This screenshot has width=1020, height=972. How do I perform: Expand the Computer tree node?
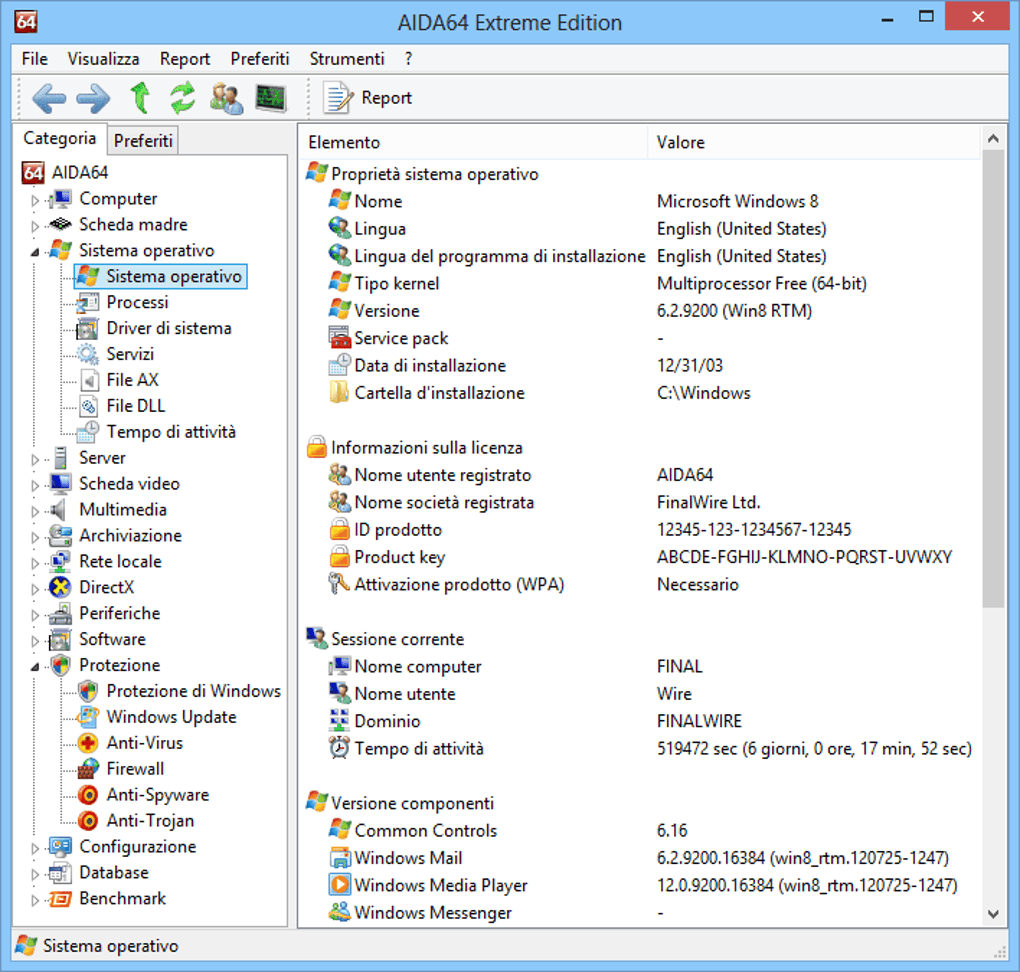pos(35,200)
